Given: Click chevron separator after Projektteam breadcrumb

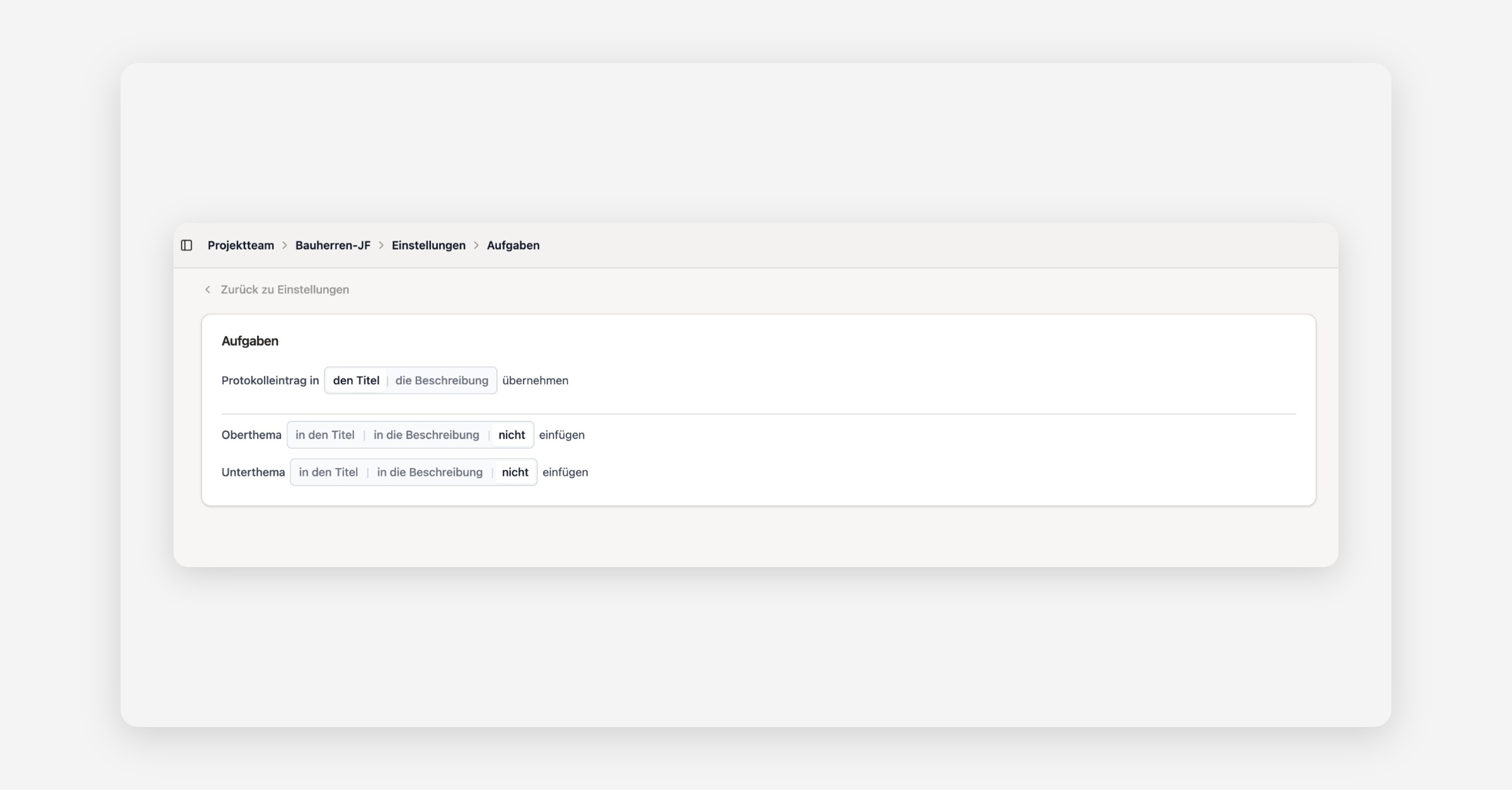Looking at the screenshot, I should pos(285,245).
